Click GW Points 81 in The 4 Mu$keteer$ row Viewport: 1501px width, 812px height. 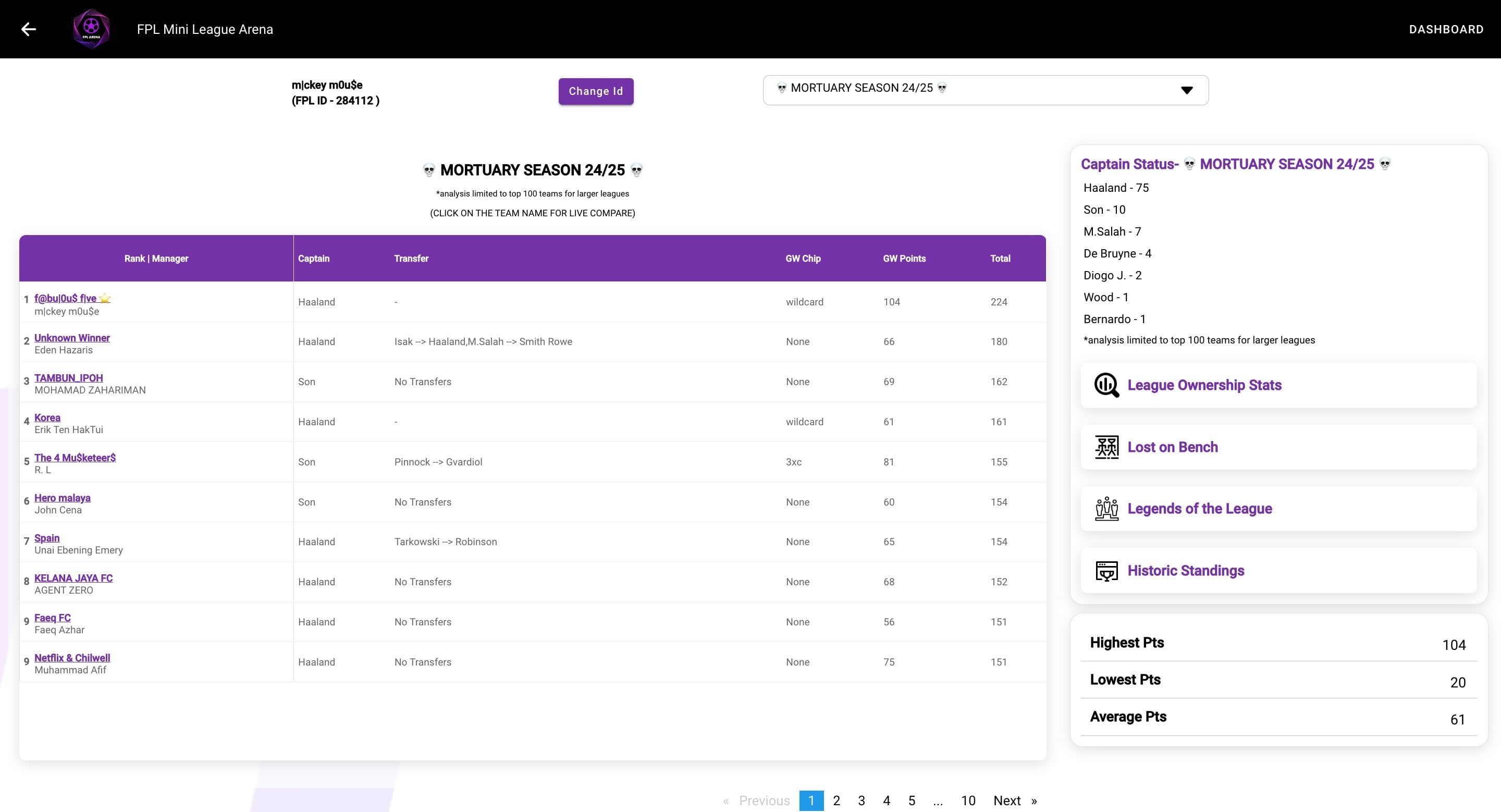coord(888,462)
